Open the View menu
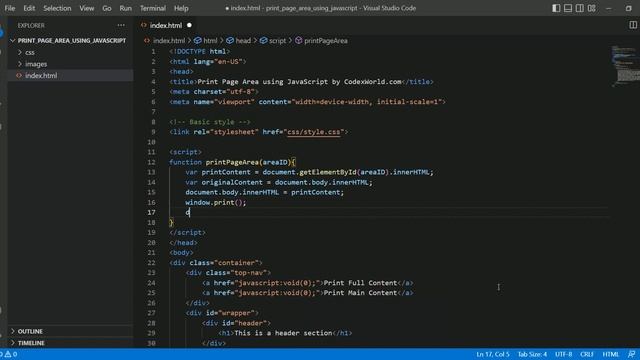Viewport: 640px width, 360px height. click(x=87, y=8)
